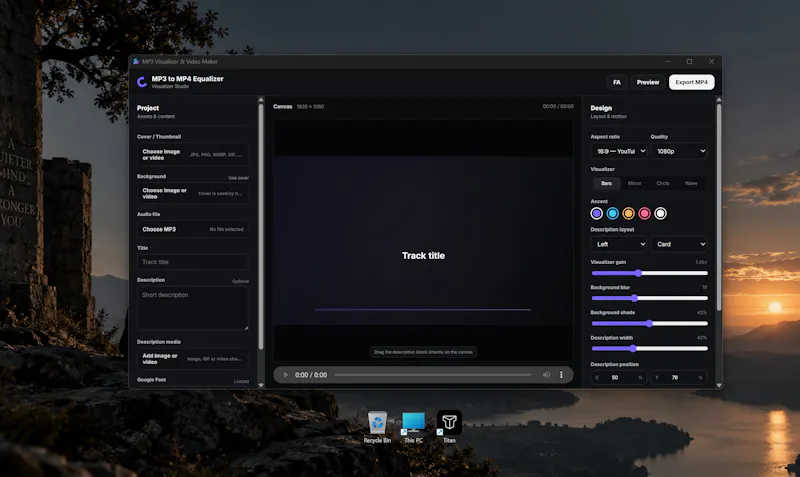This screenshot has height=477, width=800.
Task: Click the Project panel scroll up arrow
Action: 261,100
